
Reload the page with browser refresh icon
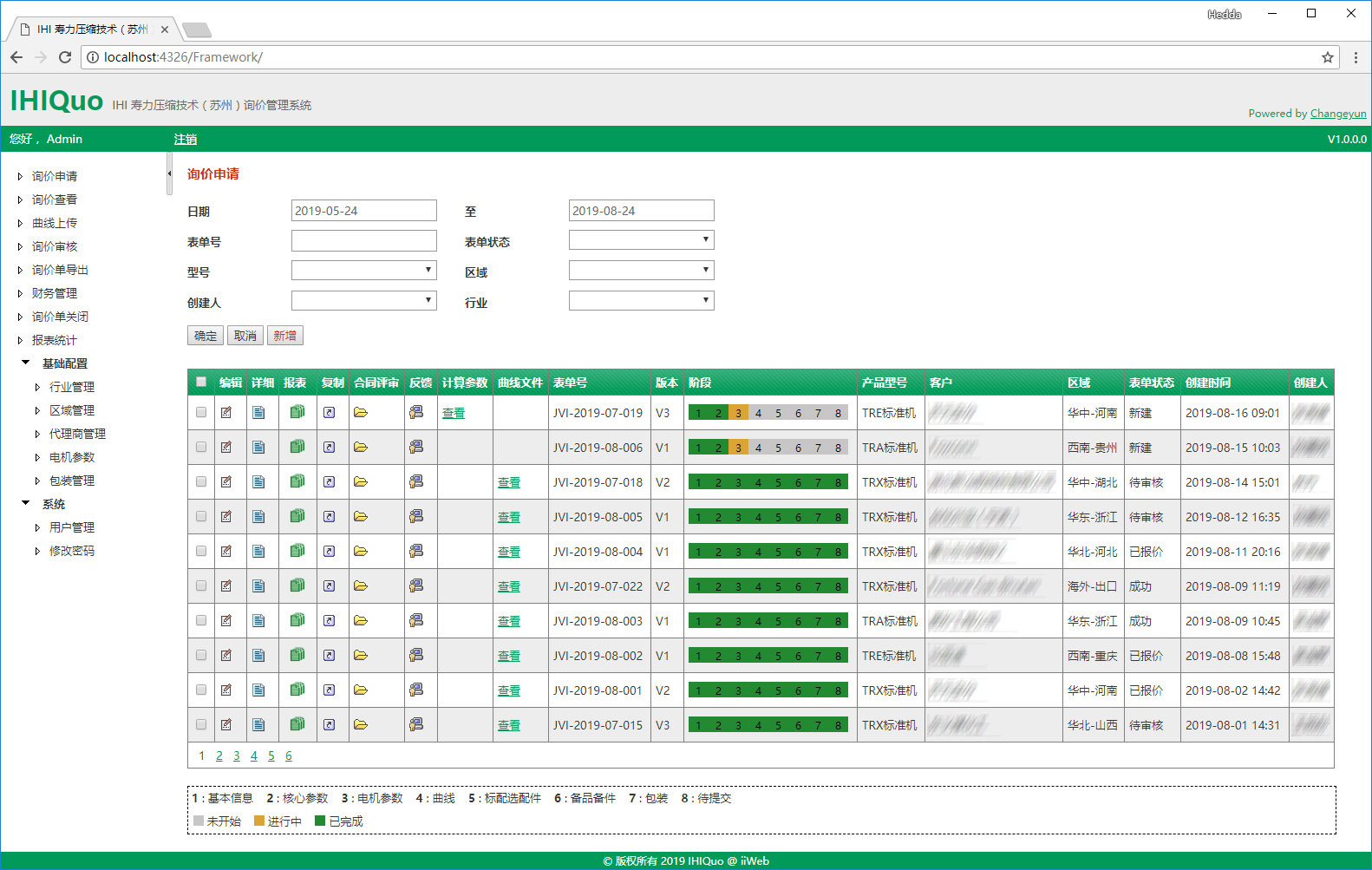pos(64,57)
